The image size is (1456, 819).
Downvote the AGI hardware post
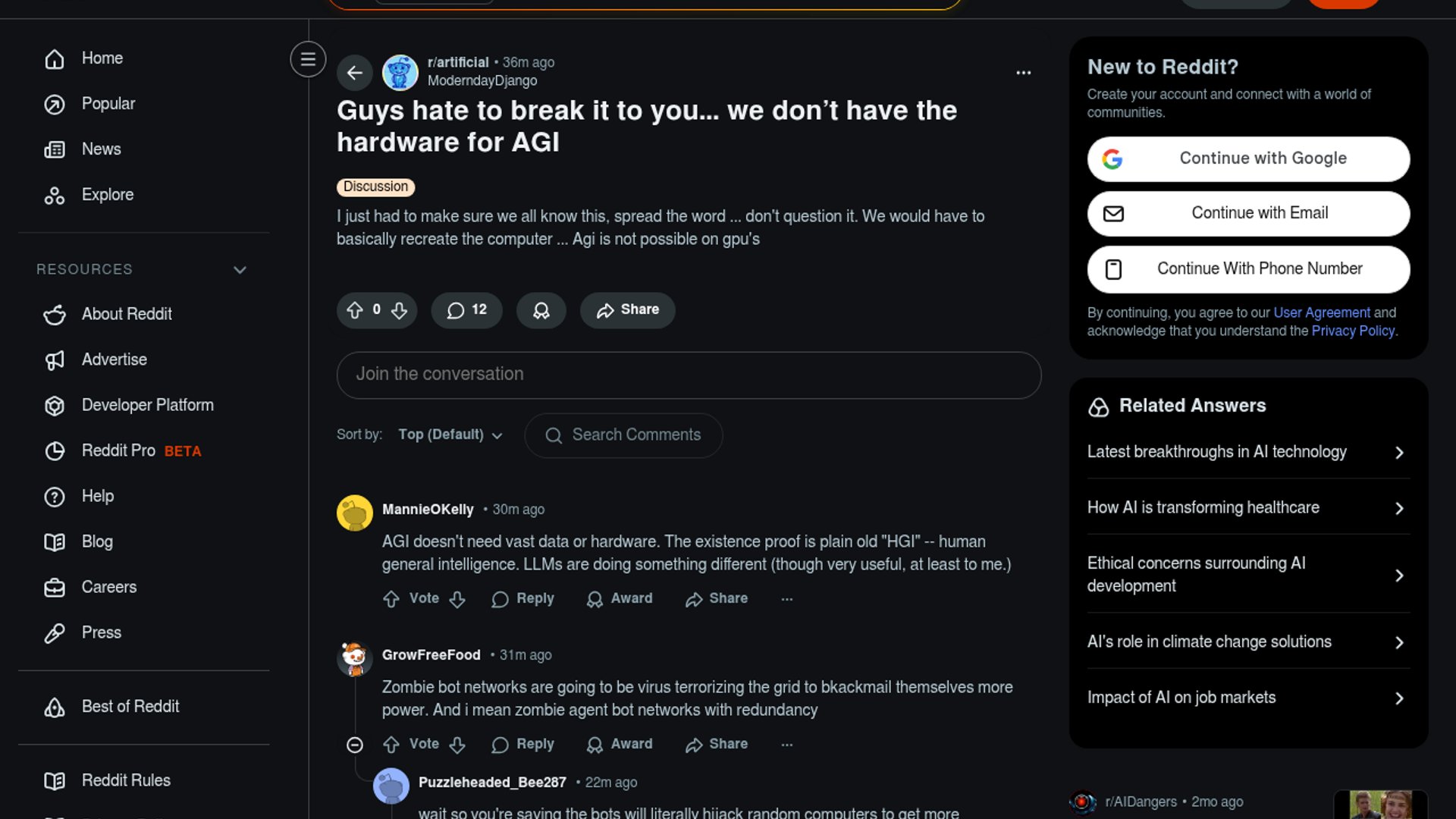[400, 310]
